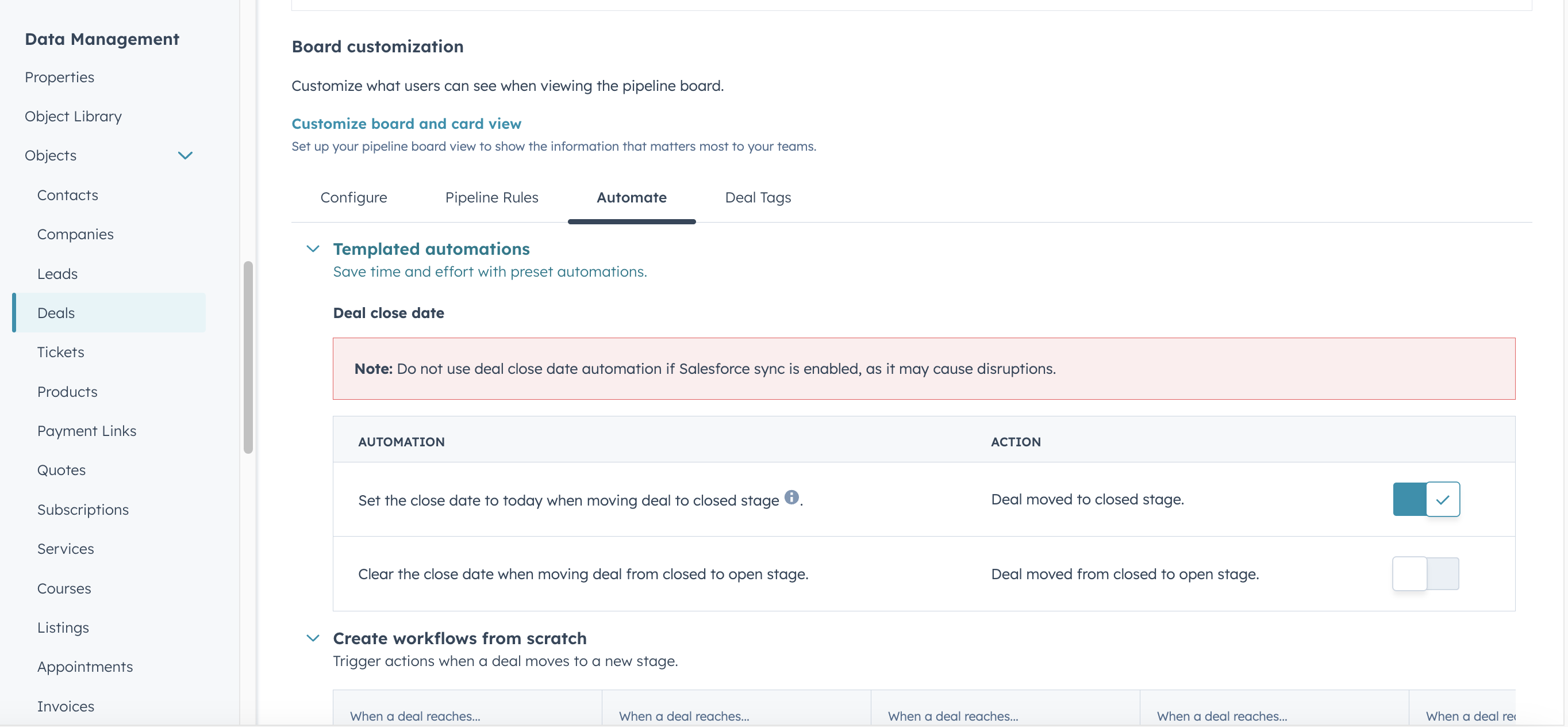Open Properties in the sidebar
Screen dimensions: 1568x727
tap(59, 77)
